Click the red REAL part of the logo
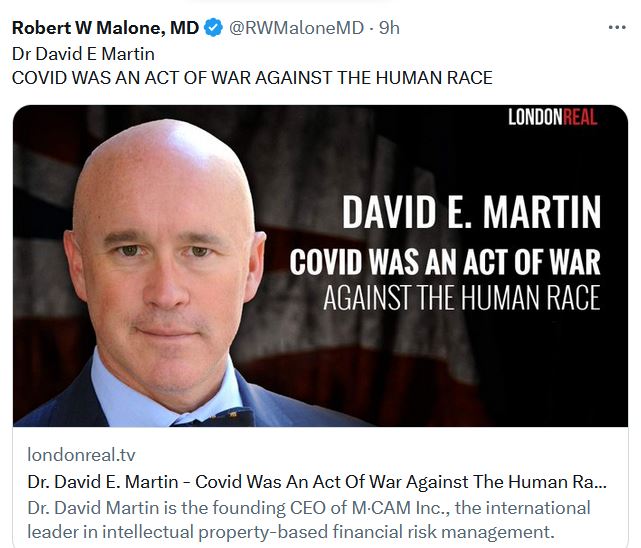The width and height of the screenshot is (641, 548). 580,117
